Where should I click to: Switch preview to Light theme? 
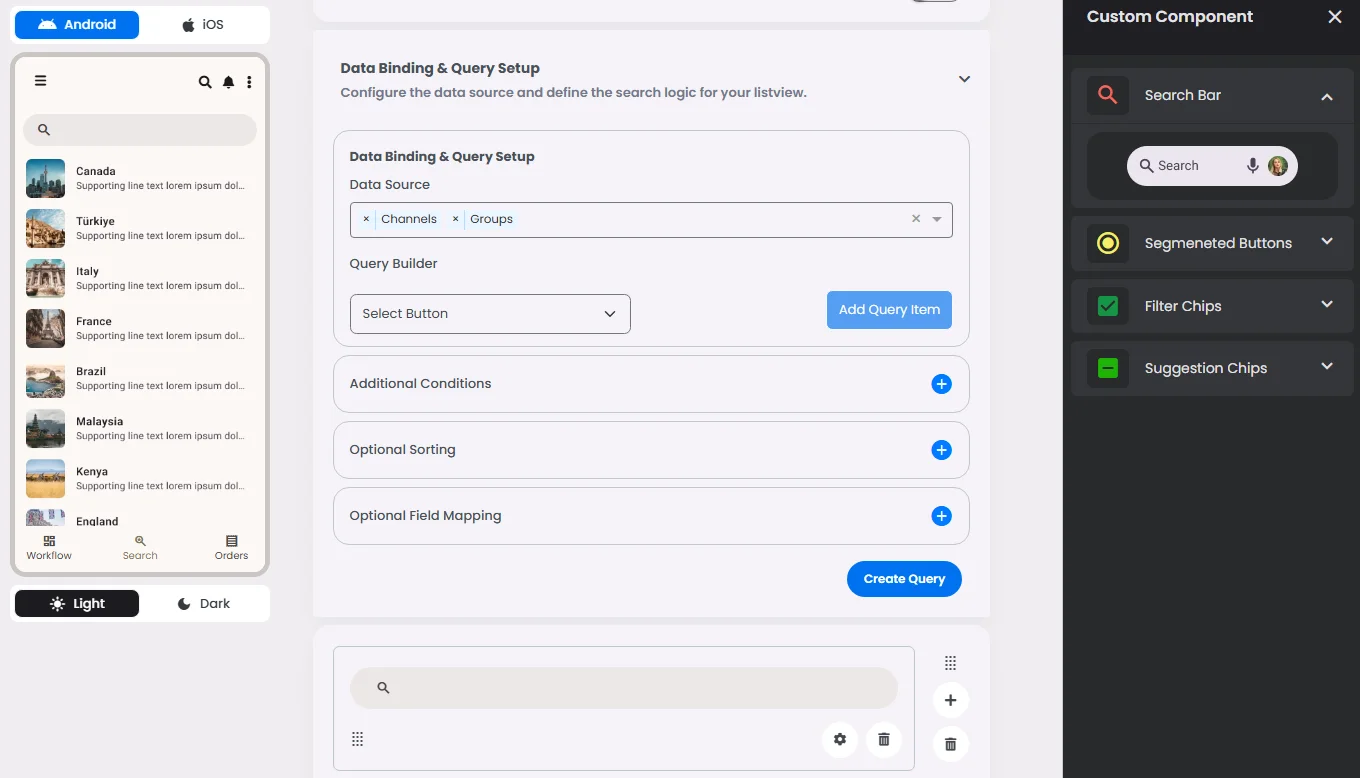coord(77,604)
